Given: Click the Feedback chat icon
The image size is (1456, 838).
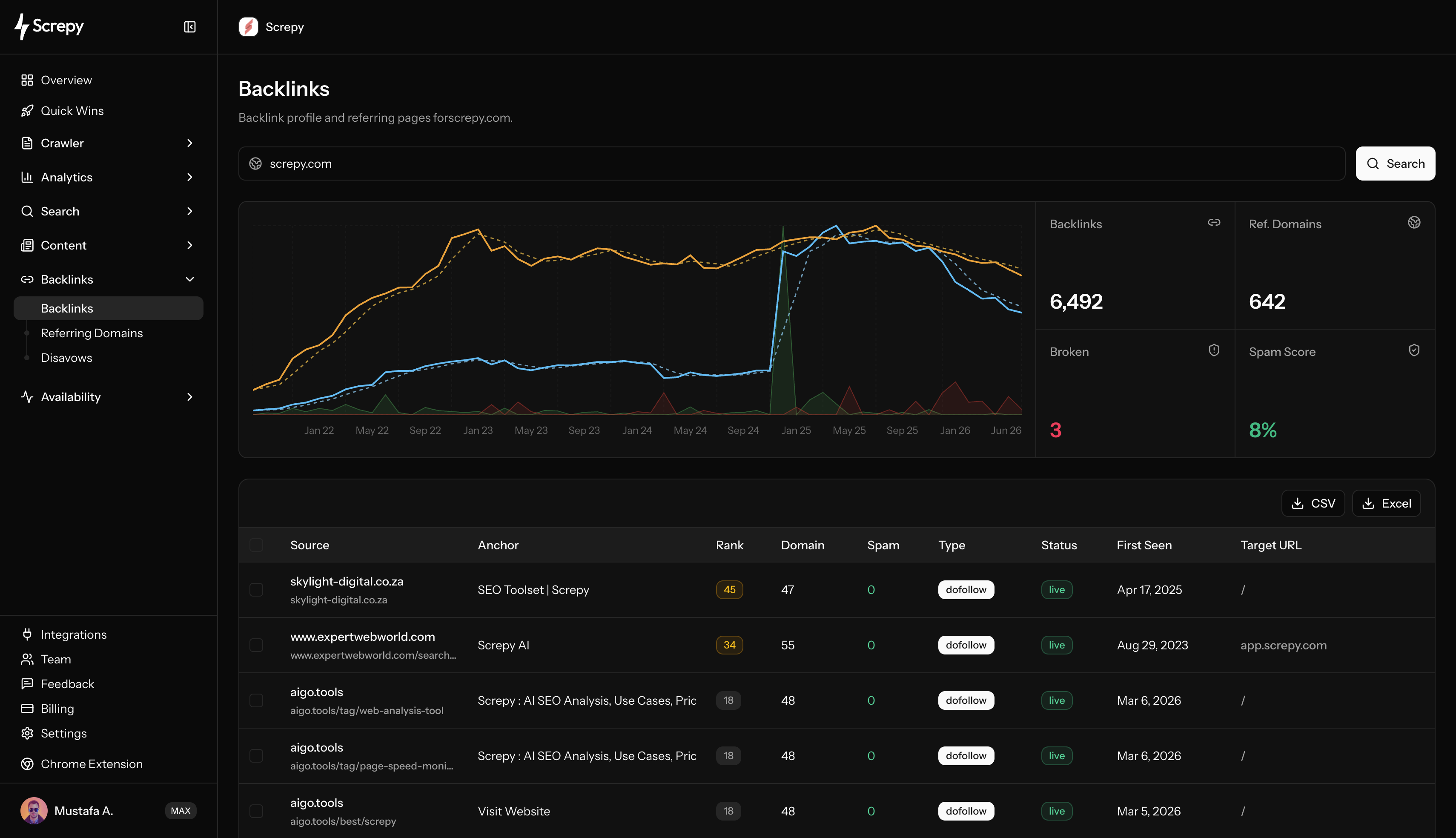Looking at the screenshot, I should pos(27,684).
